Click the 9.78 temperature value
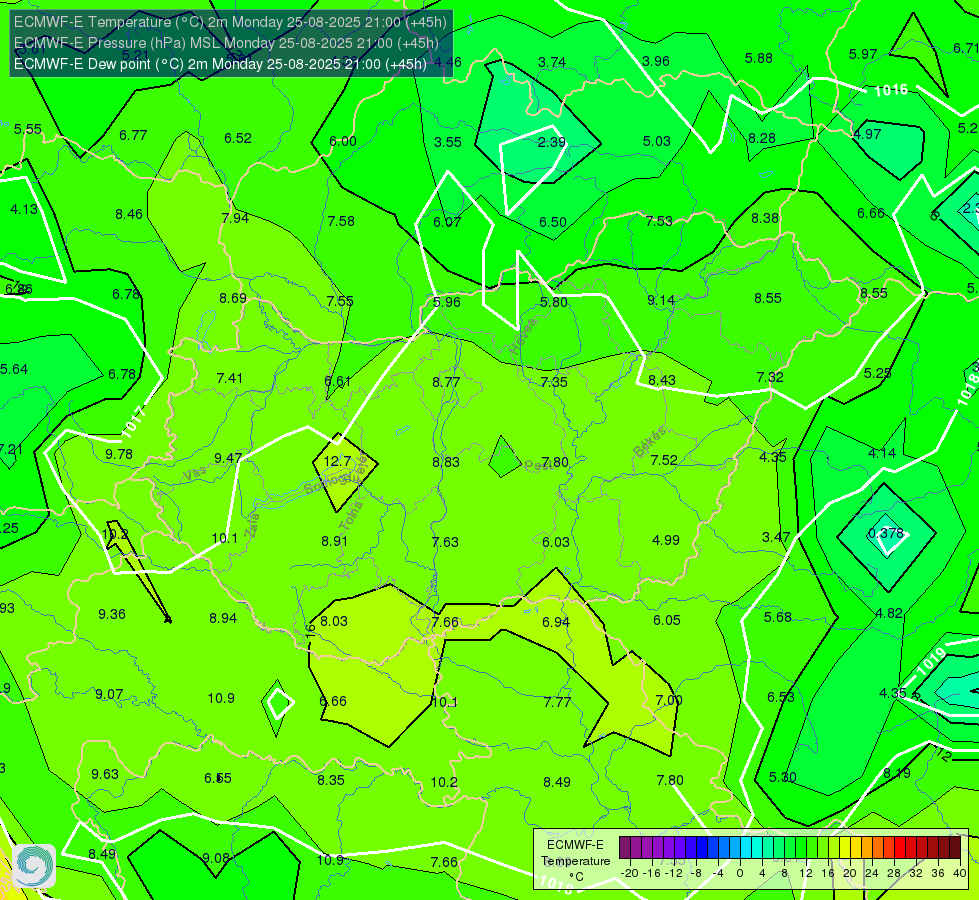This screenshot has width=979, height=900. (x=119, y=454)
